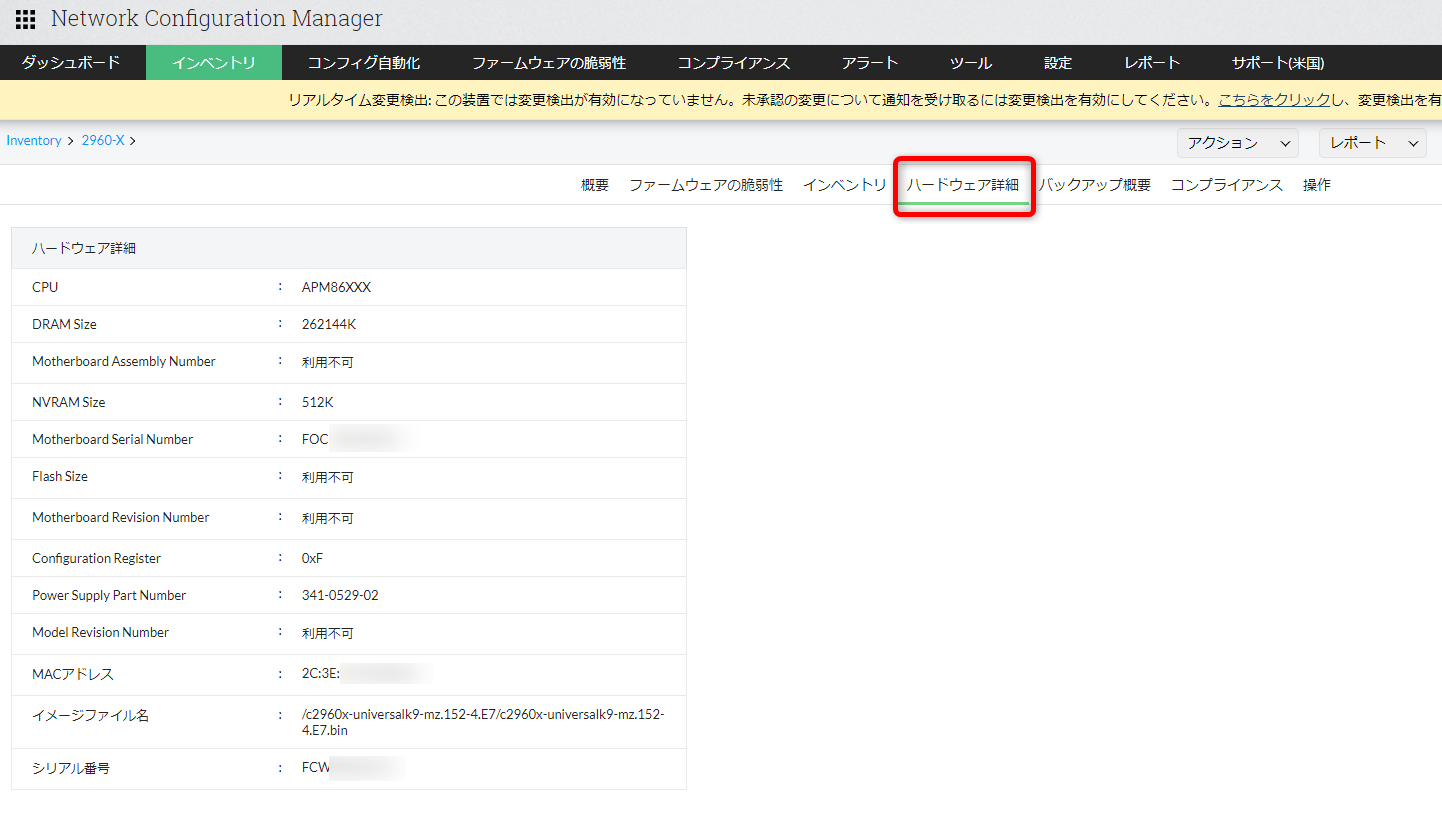
Task: Click the NVRAM Size label
Action: point(69,402)
